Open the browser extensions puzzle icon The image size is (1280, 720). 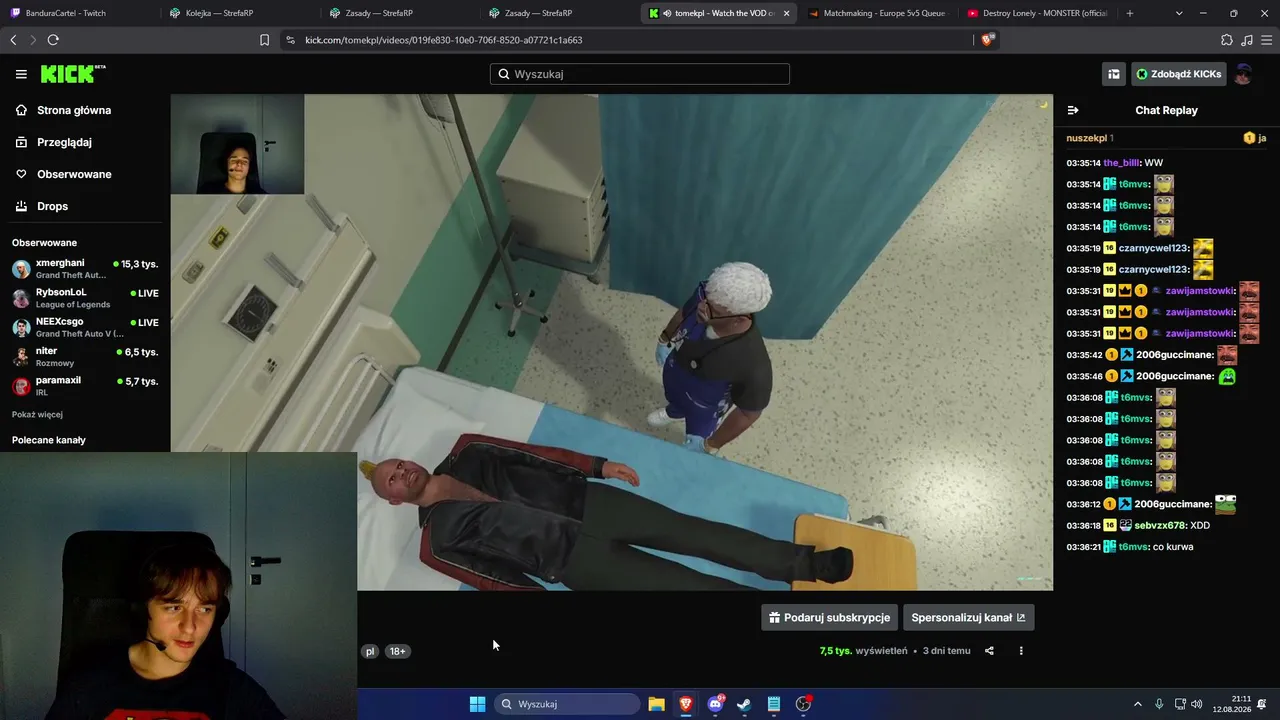click(x=1227, y=40)
